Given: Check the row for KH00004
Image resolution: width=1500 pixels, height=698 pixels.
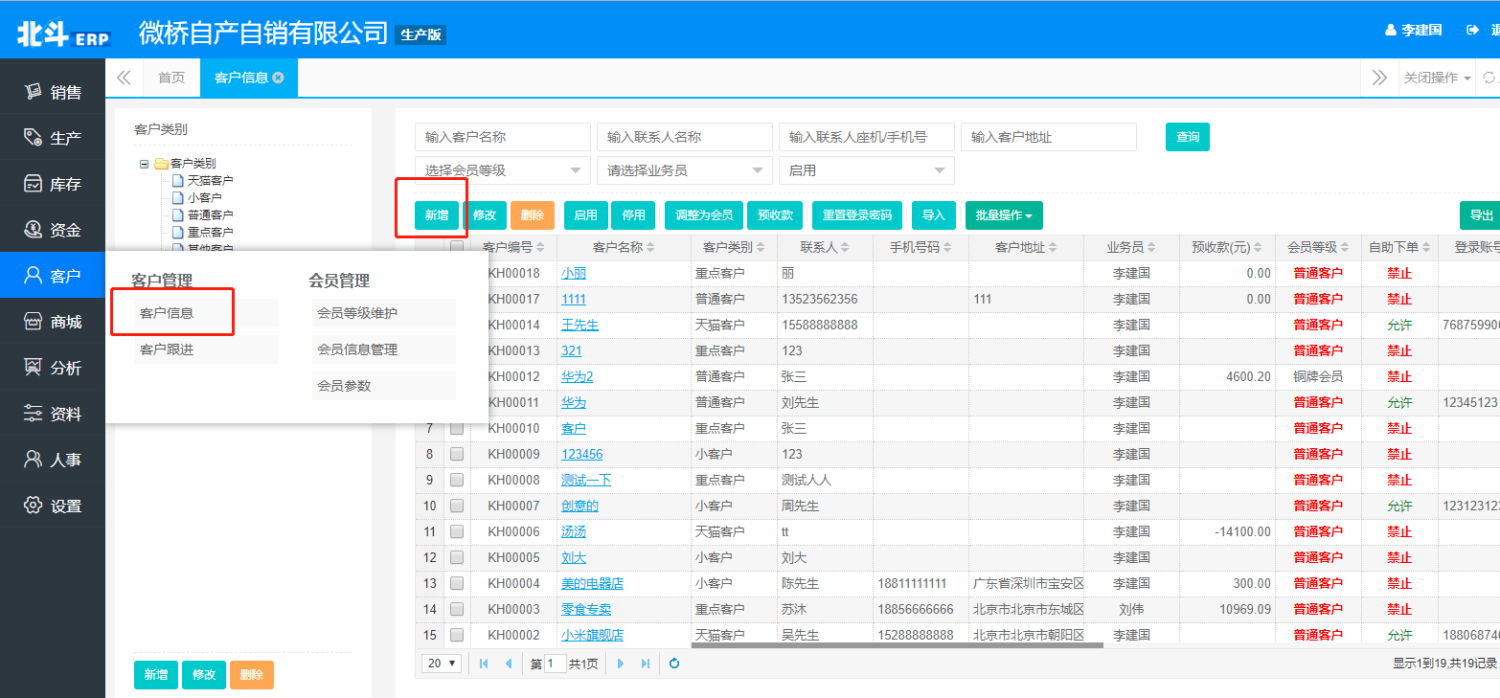Looking at the screenshot, I should pos(457,583).
